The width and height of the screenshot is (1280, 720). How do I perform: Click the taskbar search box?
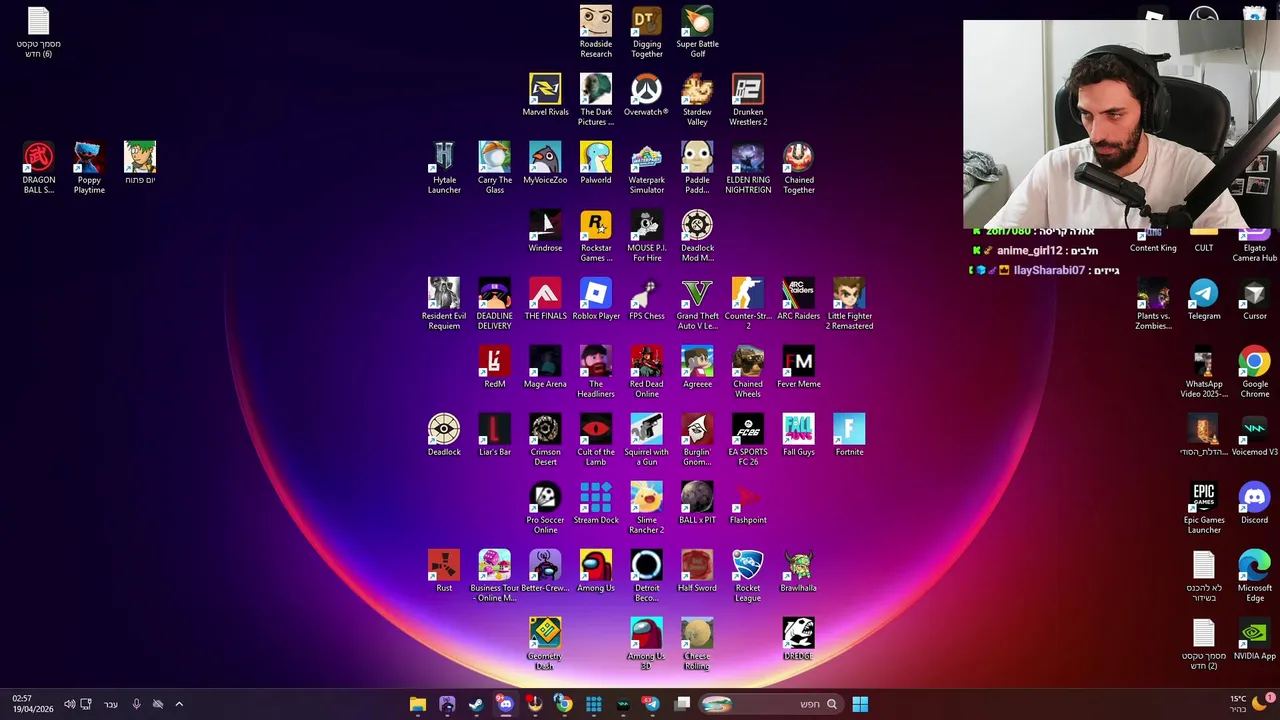(x=769, y=704)
